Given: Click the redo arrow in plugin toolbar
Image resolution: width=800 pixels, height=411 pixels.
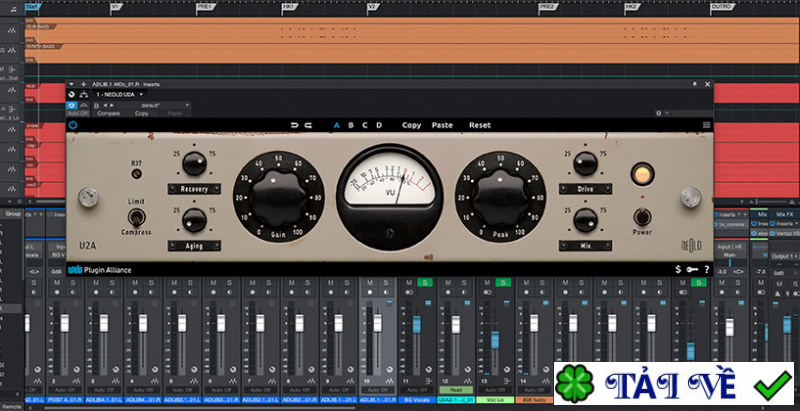Looking at the screenshot, I should 308,125.
